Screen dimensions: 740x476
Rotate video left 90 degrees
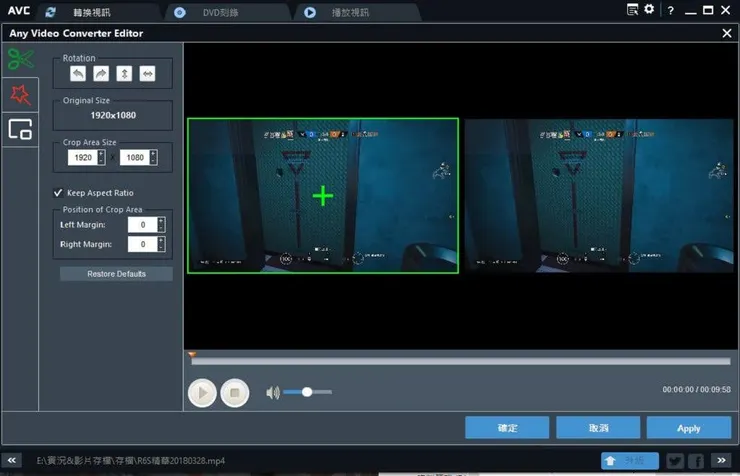coord(78,74)
